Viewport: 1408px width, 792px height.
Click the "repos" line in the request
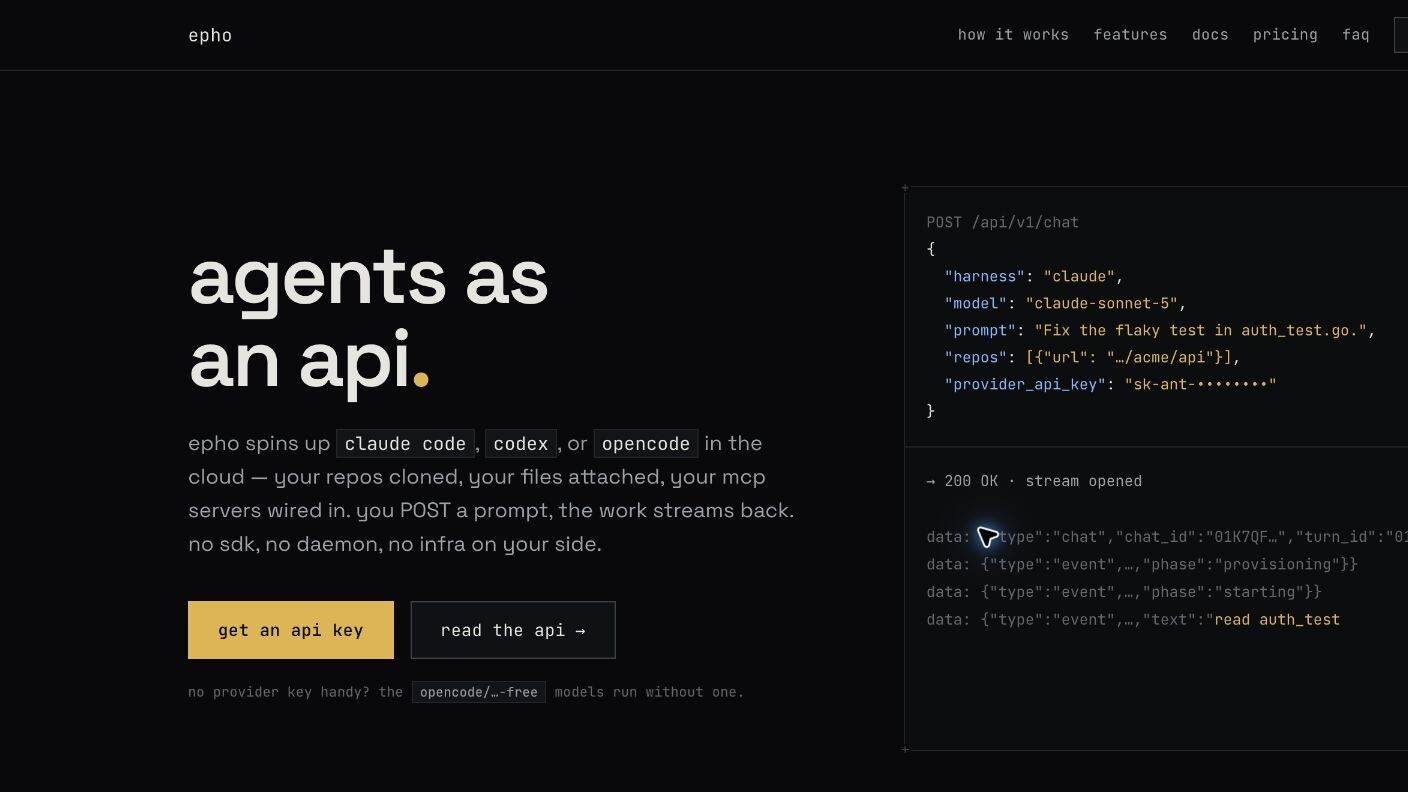tap(1092, 357)
